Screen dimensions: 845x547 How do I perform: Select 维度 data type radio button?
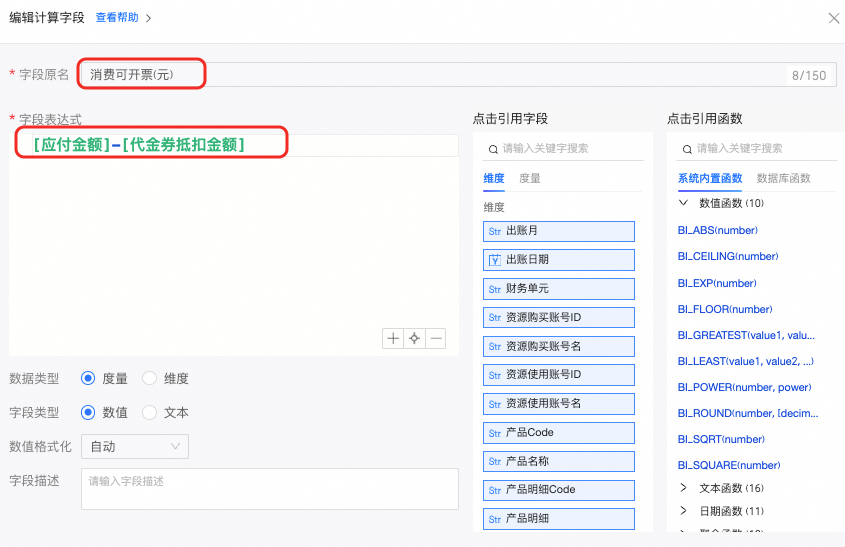[149, 378]
